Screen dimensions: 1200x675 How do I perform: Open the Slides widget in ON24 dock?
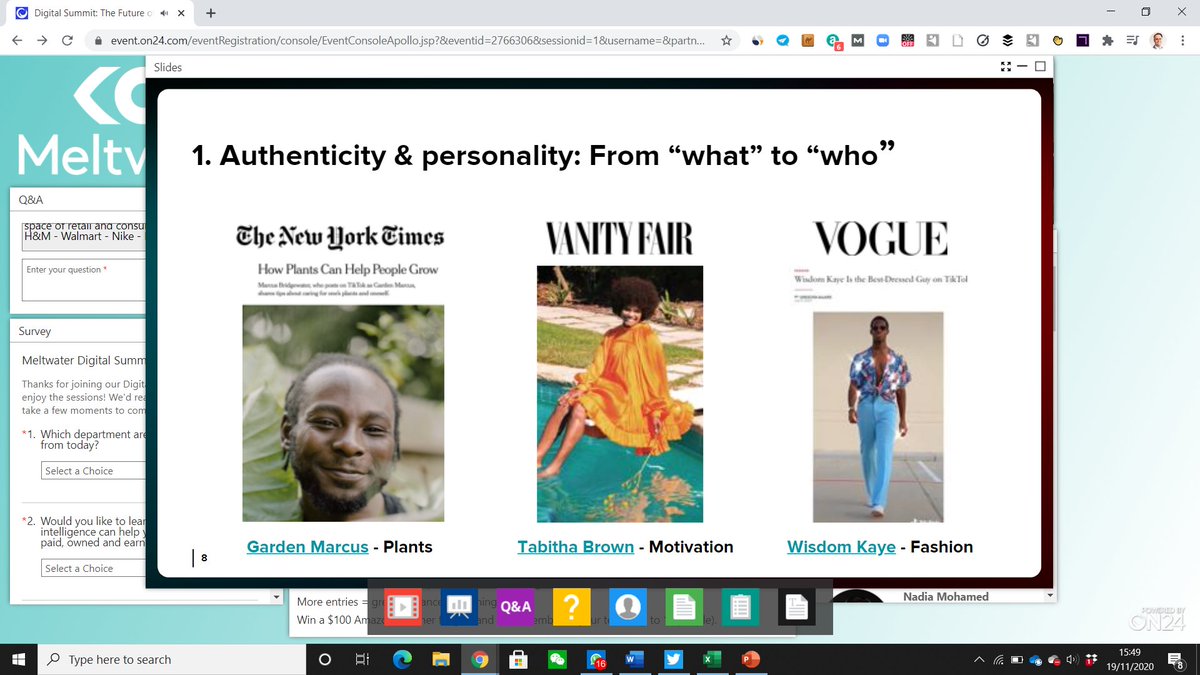[x=459, y=607]
